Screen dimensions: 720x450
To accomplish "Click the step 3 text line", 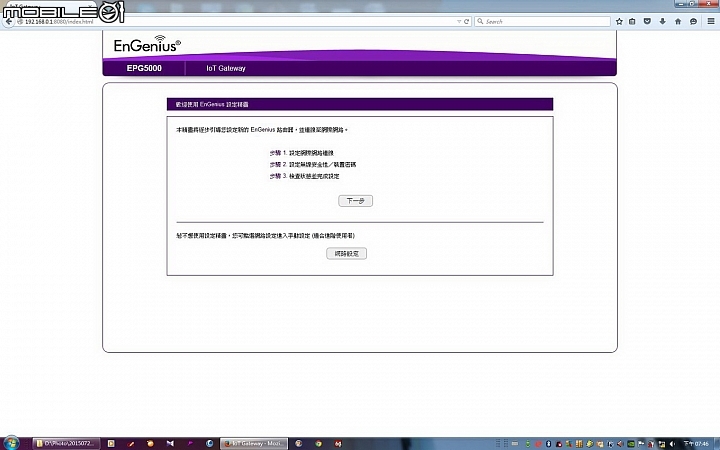I will 304,176.
